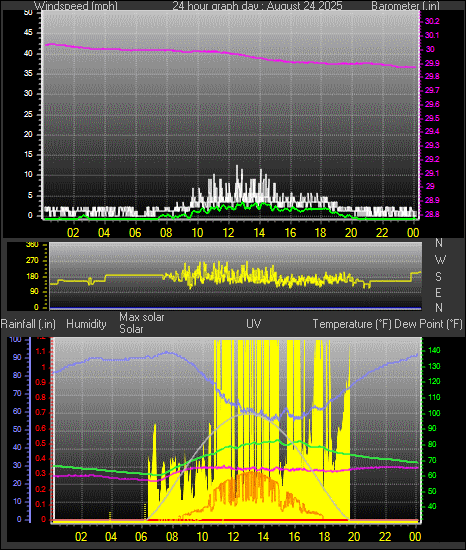The width and height of the screenshot is (466, 550).
Task: Click the Rainfall (.in) legend label
Action: point(28,324)
